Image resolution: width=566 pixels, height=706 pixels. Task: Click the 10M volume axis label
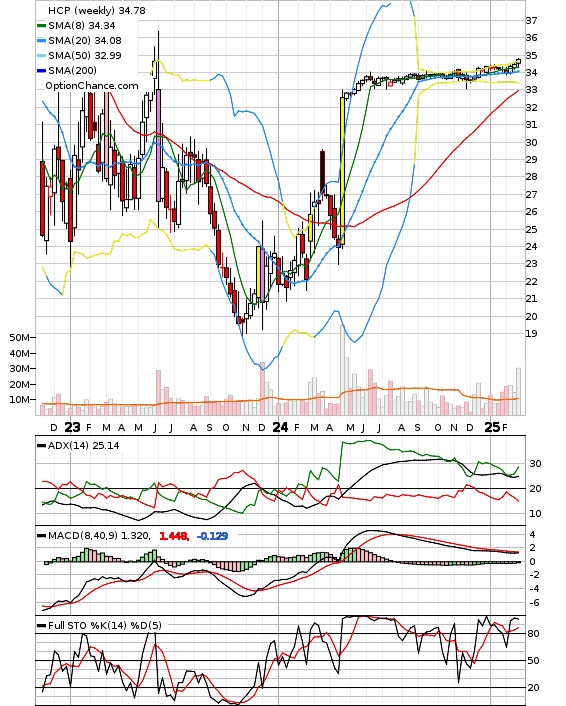click(19, 399)
